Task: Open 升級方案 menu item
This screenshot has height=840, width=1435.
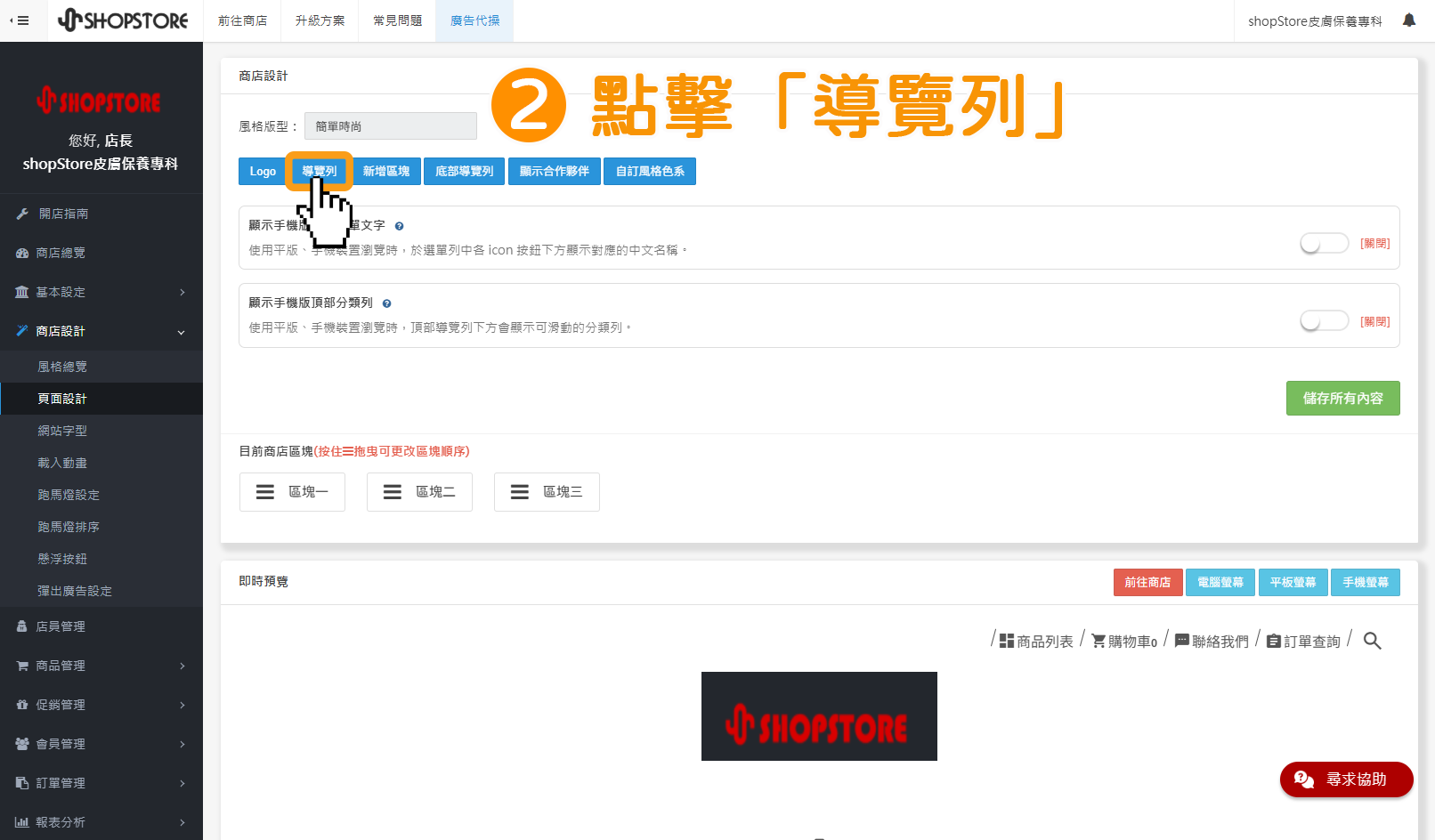Action: 320,20
